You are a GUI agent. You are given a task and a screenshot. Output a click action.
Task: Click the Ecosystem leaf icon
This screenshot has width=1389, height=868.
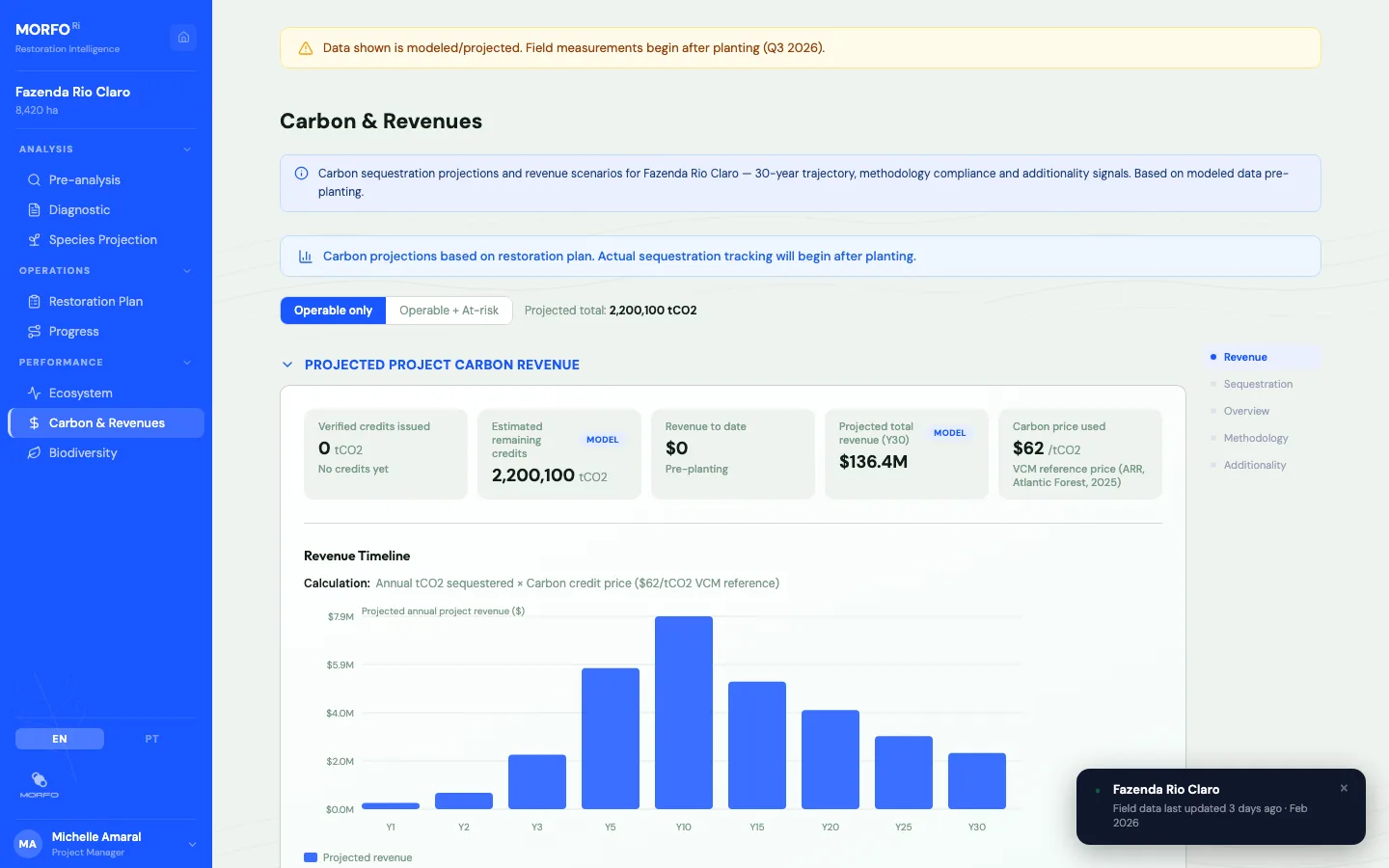click(x=33, y=393)
